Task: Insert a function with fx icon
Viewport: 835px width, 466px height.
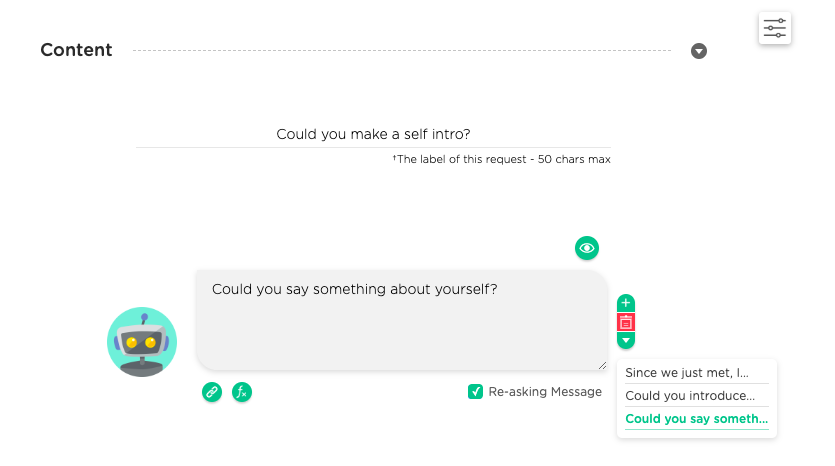Action: pos(242,392)
